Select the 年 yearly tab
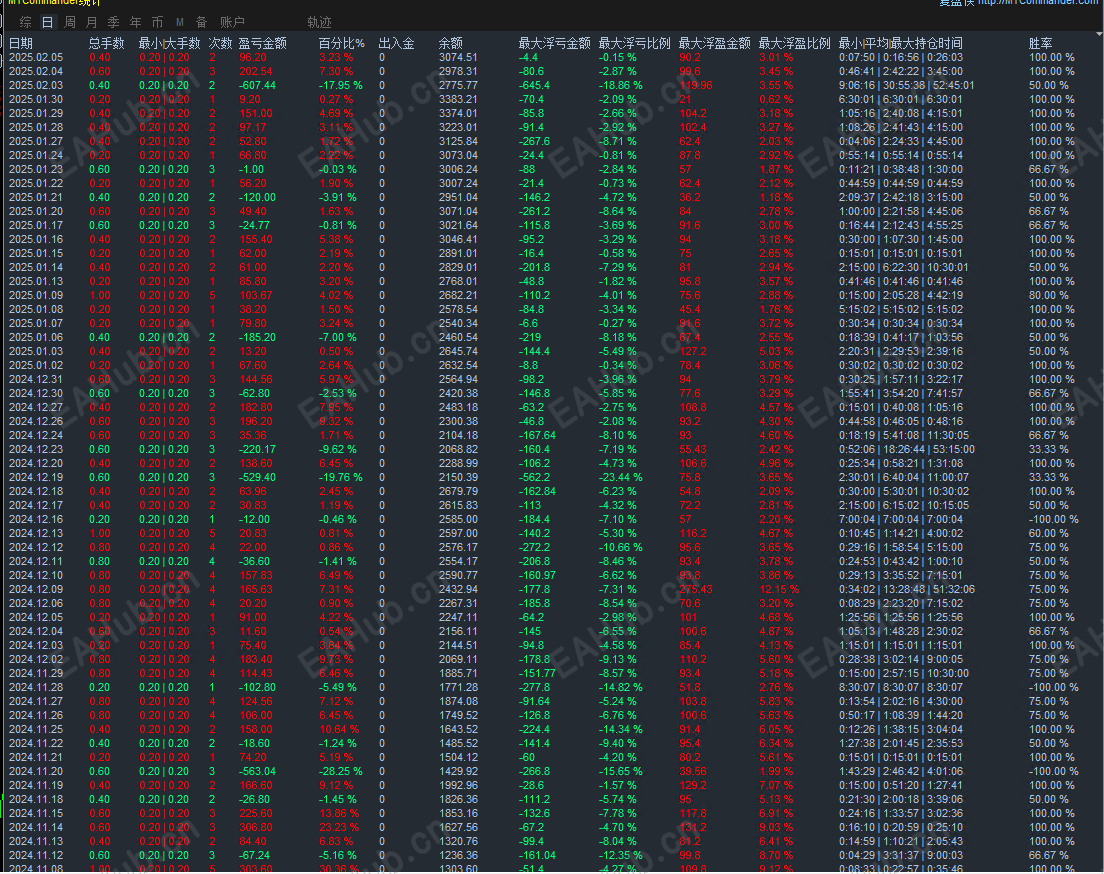Image resolution: width=1104 pixels, height=874 pixels. (135, 23)
